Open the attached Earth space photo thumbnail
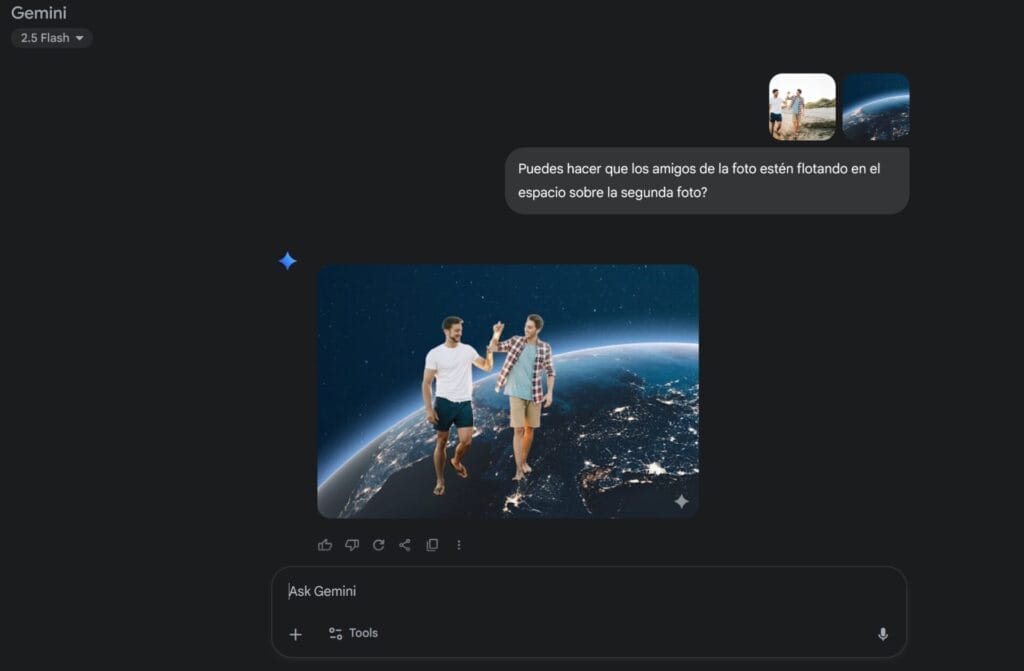This screenshot has width=1024, height=671. 876,106
